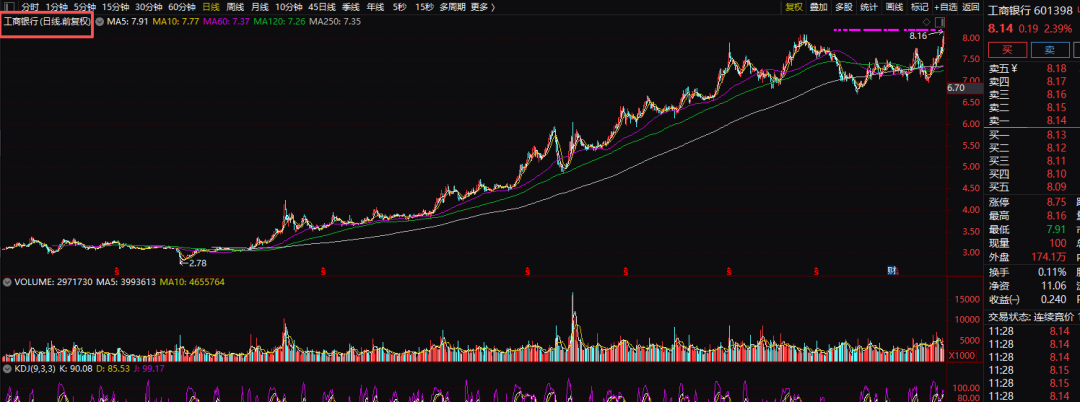Screen dimensions: 1080x402
Task: Open the 标记 marker tool
Action: pyautogui.click(x=920, y=8)
